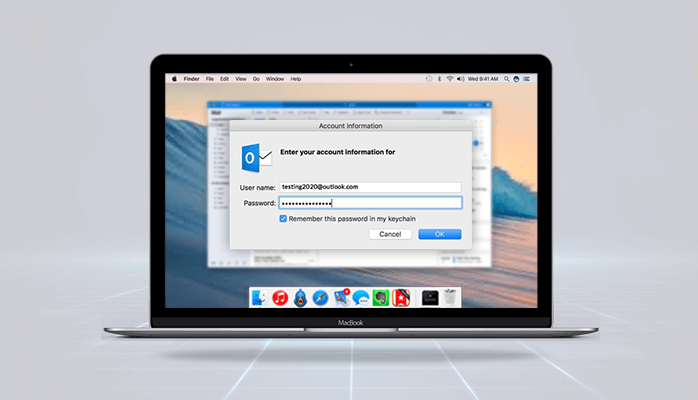Viewport: 698px width, 400px height.
Task: Click the Password field
Action: click(370, 203)
